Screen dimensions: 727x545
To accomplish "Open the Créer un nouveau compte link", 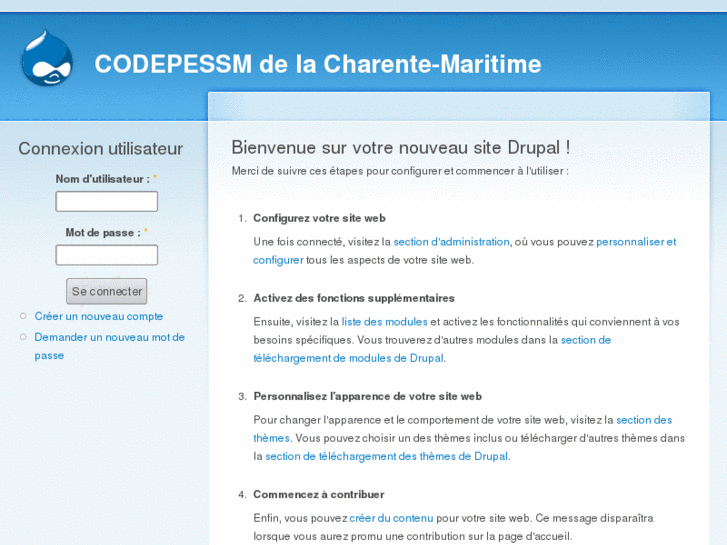I will click(99, 316).
